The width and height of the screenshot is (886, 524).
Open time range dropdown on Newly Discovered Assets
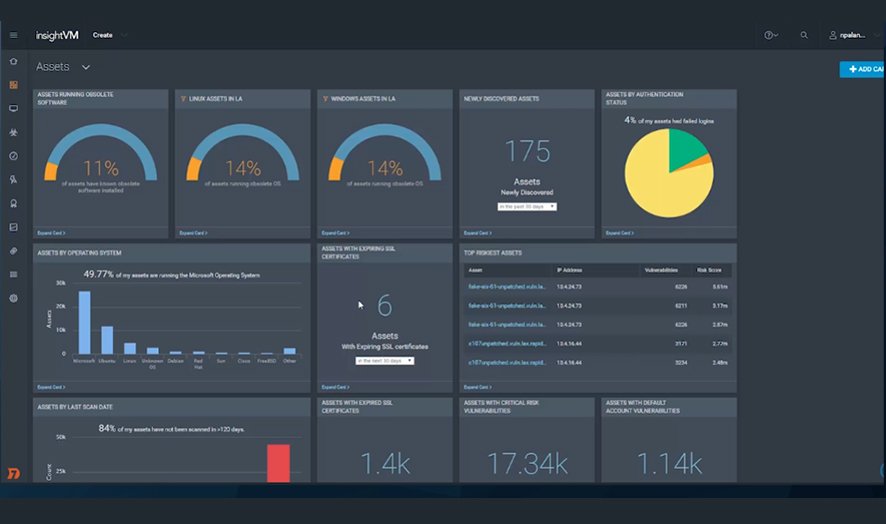point(526,206)
